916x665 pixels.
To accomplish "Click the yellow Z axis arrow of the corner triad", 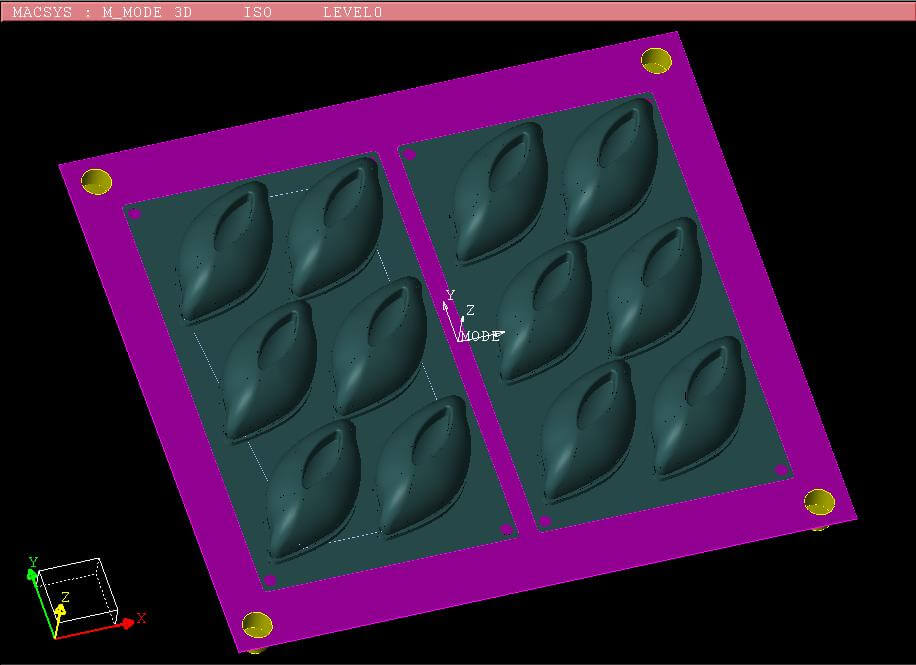I will pos(60,611).
